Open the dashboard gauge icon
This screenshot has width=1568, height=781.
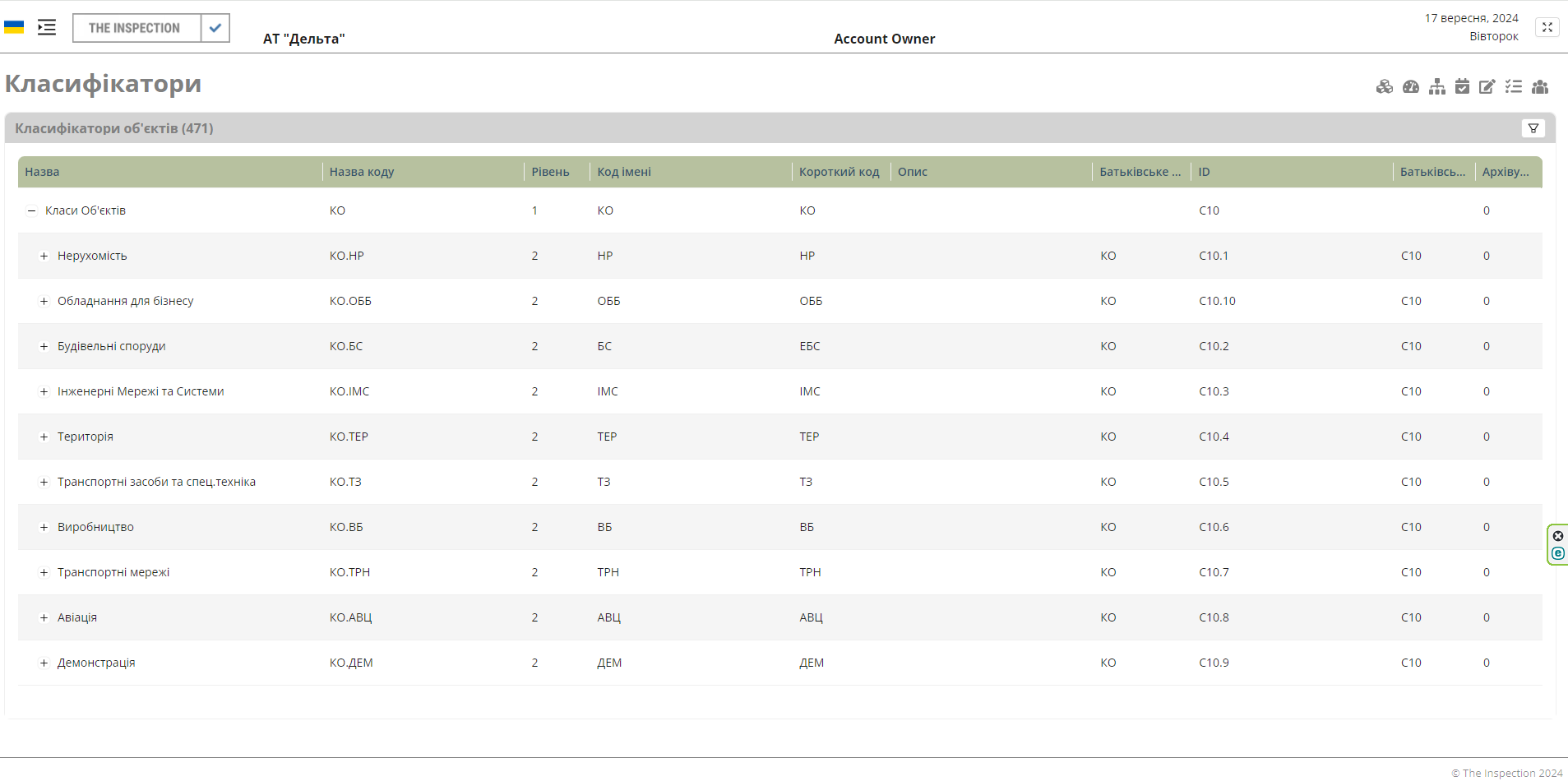1411,87
